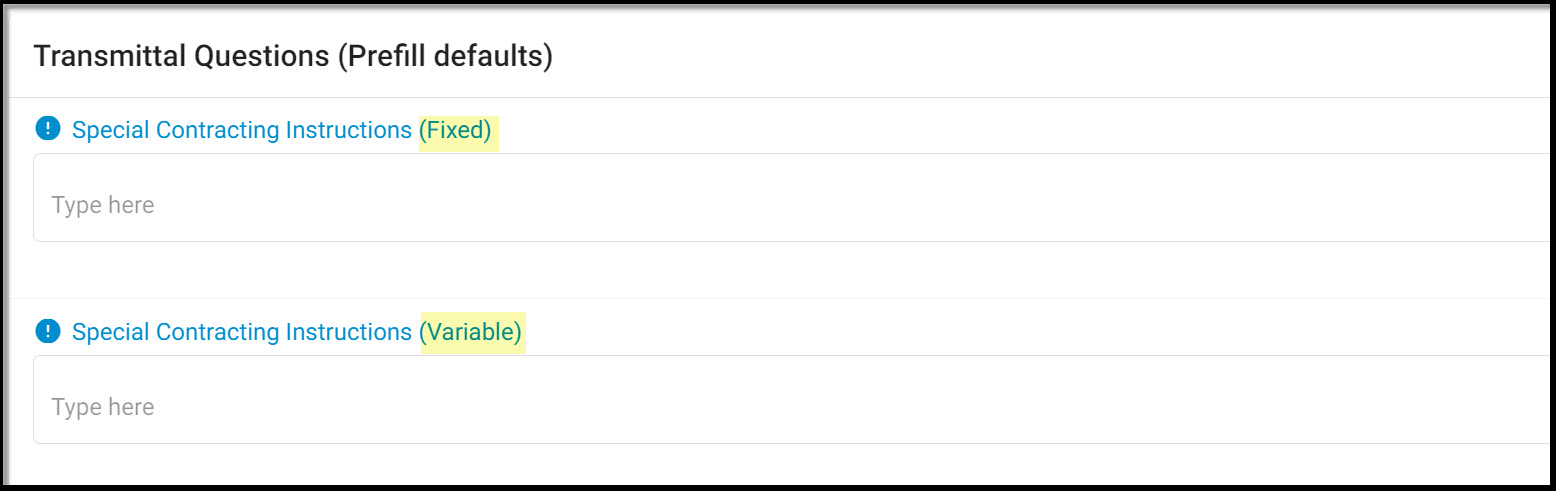
Task: Click the word 'Special' in the Variable question label
Action: point(110,332)
